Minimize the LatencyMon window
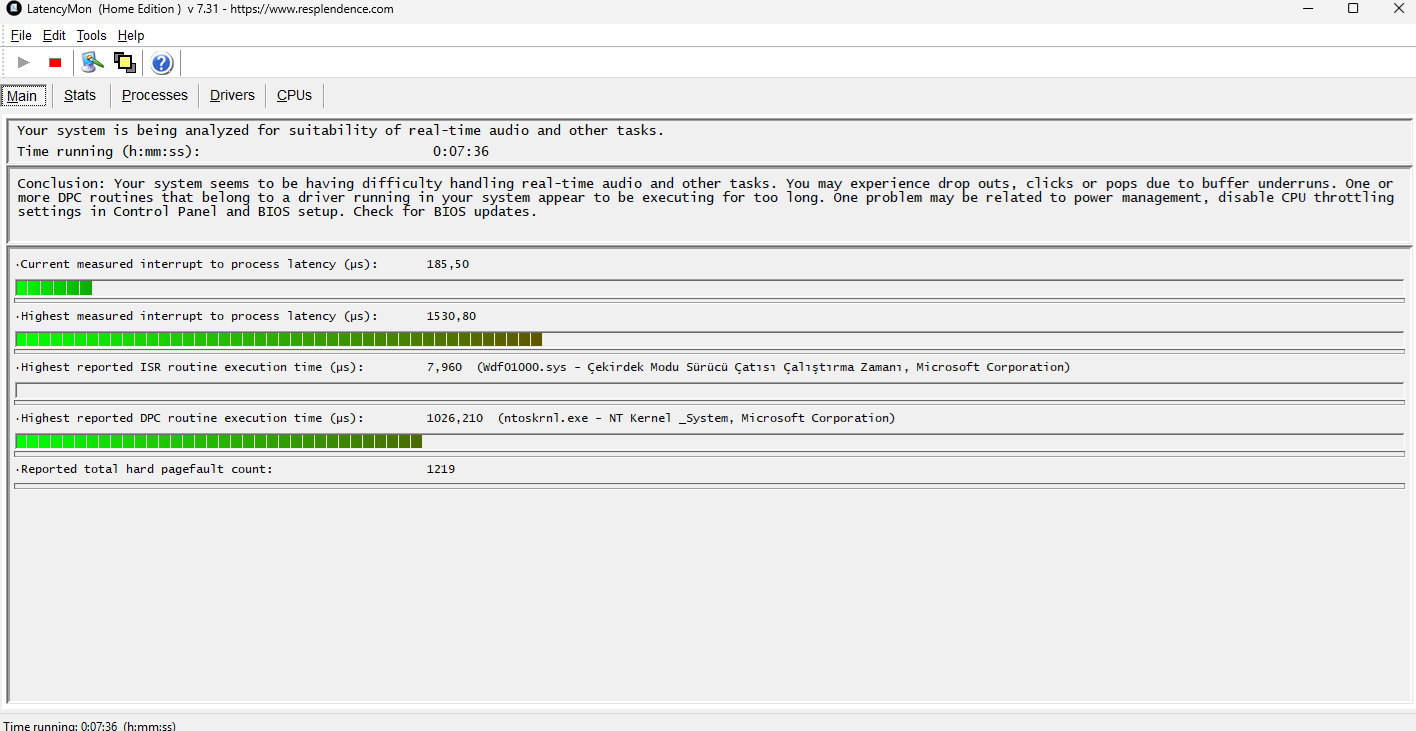This screenshot has width=1416, height=731. (1309, 9)
